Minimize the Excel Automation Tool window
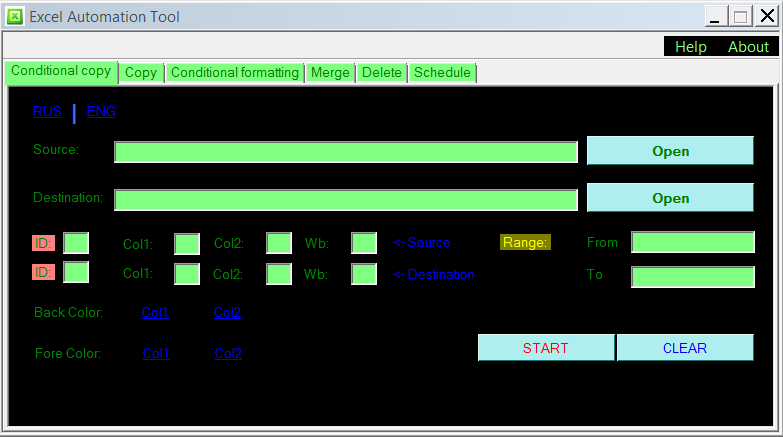 tap(715, 16)
